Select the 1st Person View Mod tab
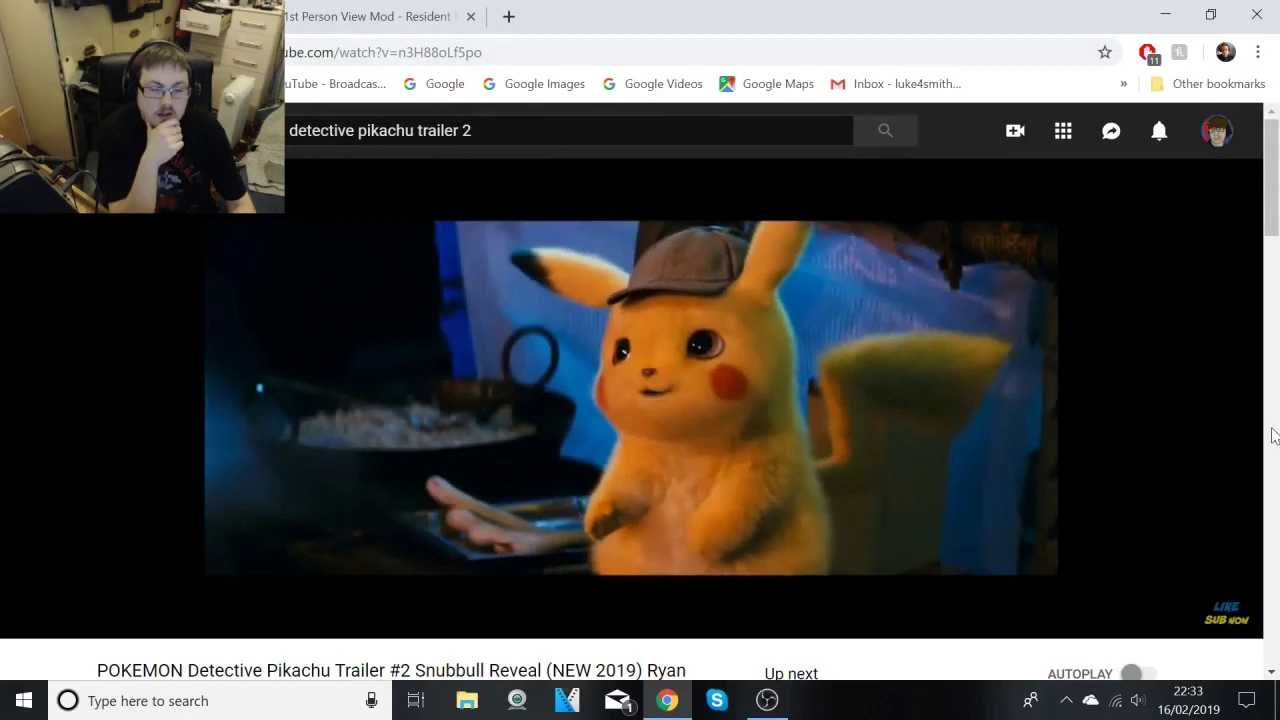The height and width of the screenshot is (720, 1280). point(370,17)
